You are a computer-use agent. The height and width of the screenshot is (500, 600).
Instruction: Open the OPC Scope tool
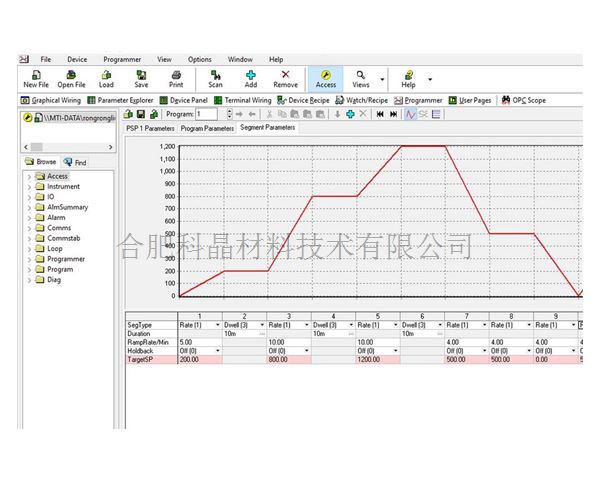pos(523,100)
